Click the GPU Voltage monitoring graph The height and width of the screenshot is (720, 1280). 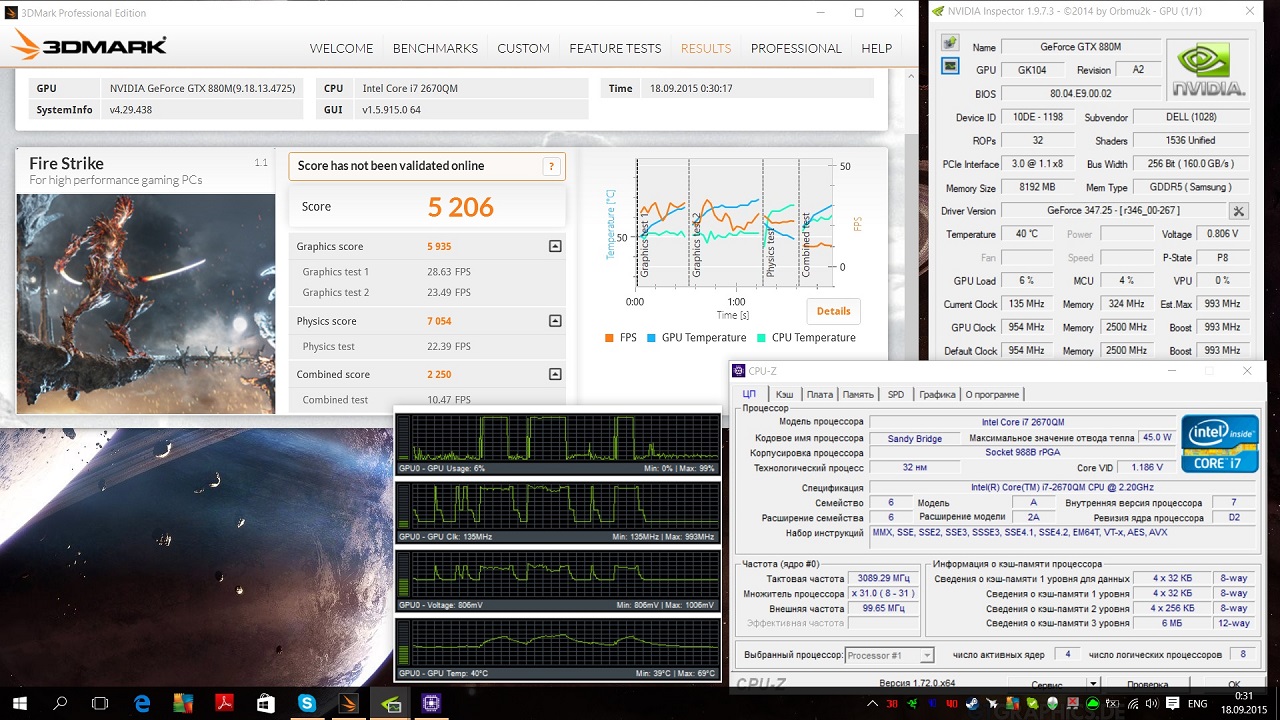pos(558,580)
